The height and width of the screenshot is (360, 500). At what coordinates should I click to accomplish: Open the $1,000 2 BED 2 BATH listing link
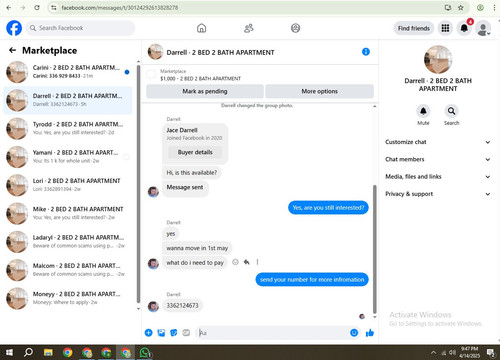[200, 79]
